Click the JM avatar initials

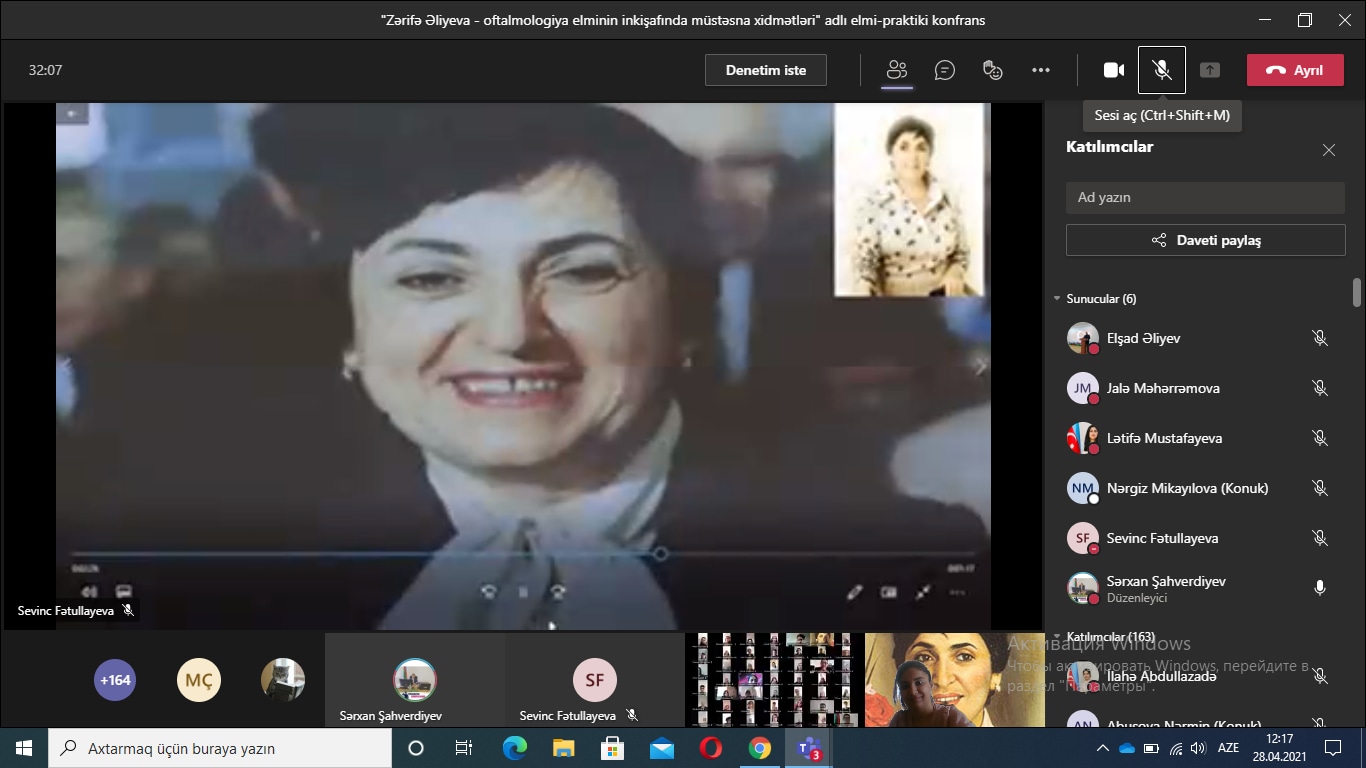(x=1083, y=388)
